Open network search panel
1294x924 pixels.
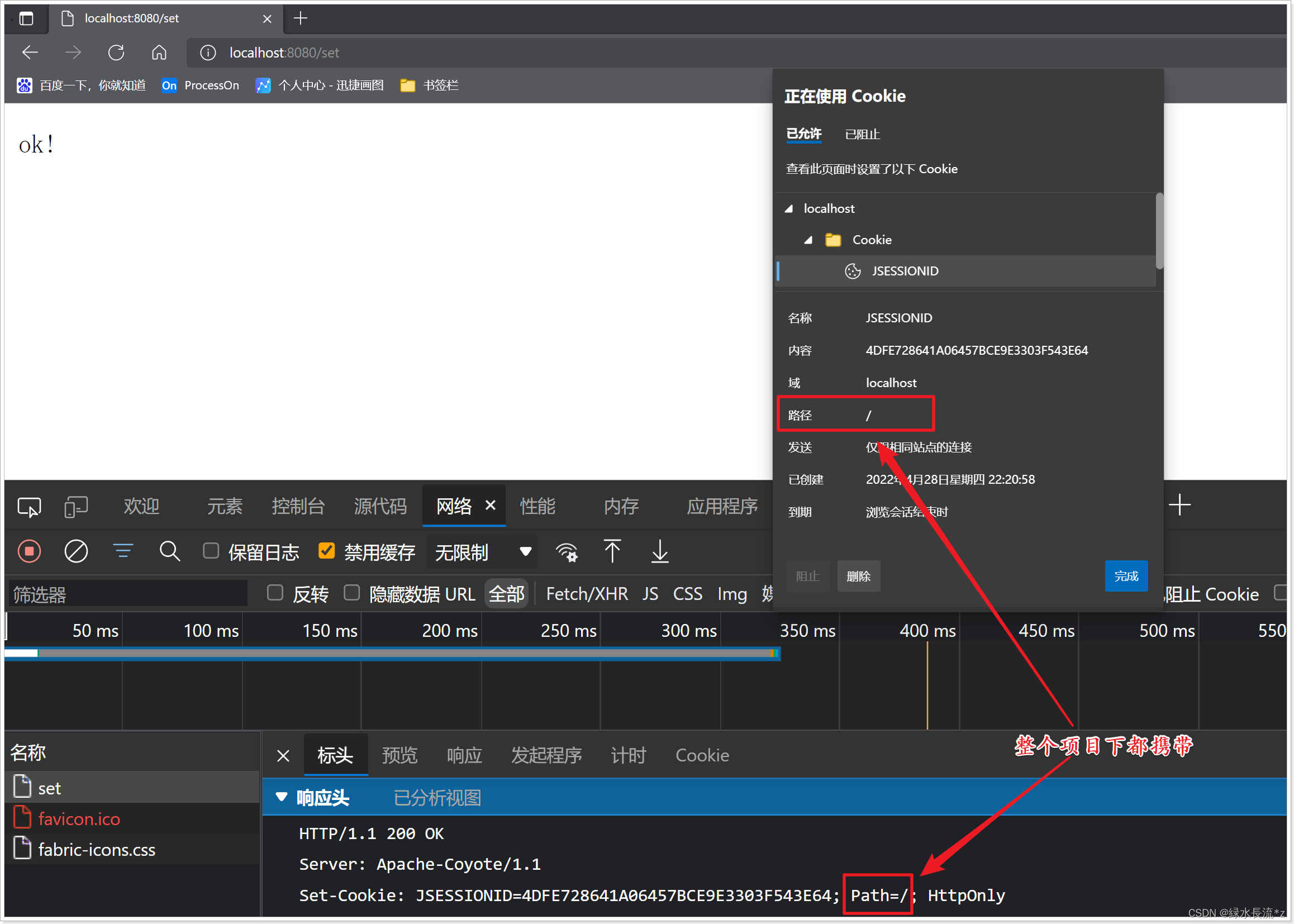coord(170,551)
